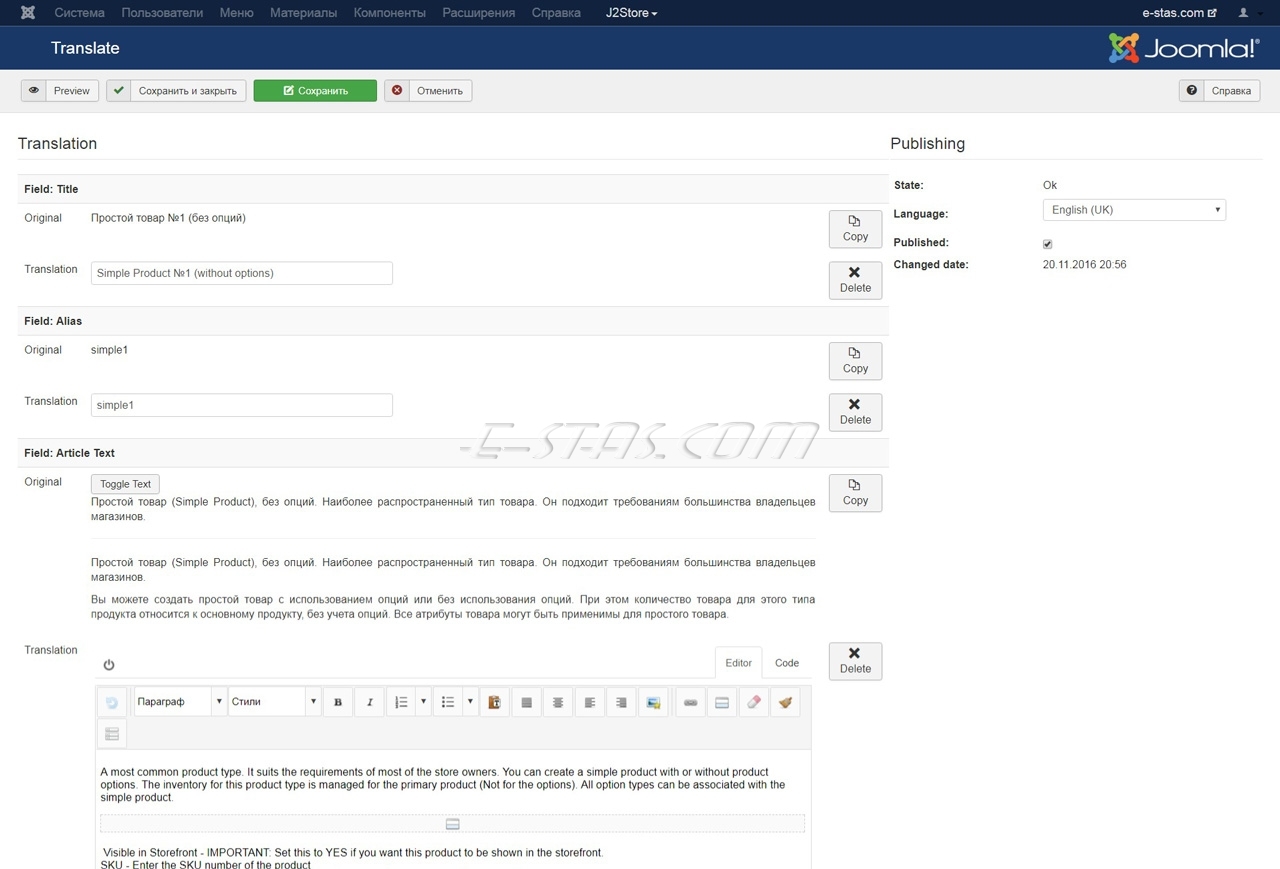Click the Toggle Text button
Image resolution: width=1280 pixels, height=869 pixels.
[x=125, y=484]
